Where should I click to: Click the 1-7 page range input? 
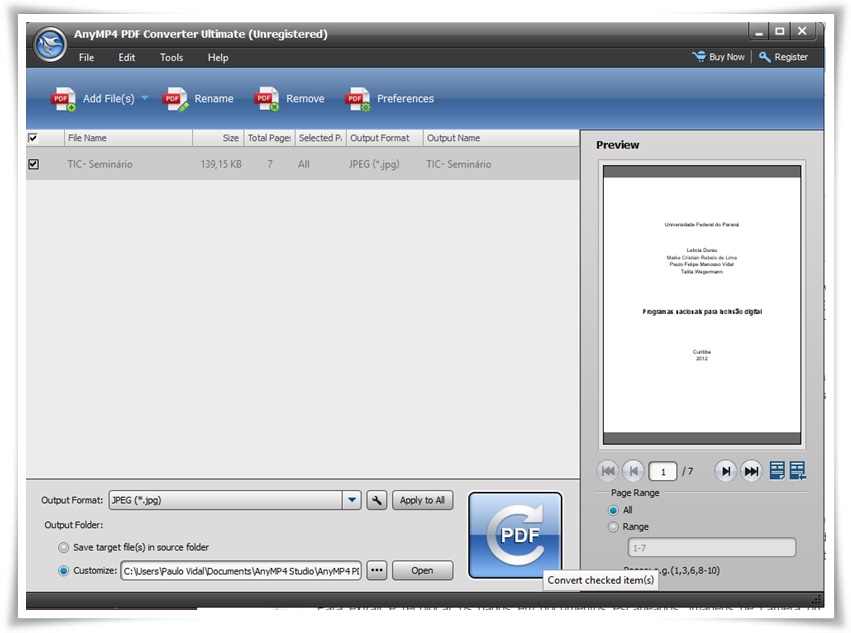tap(712, 548)
